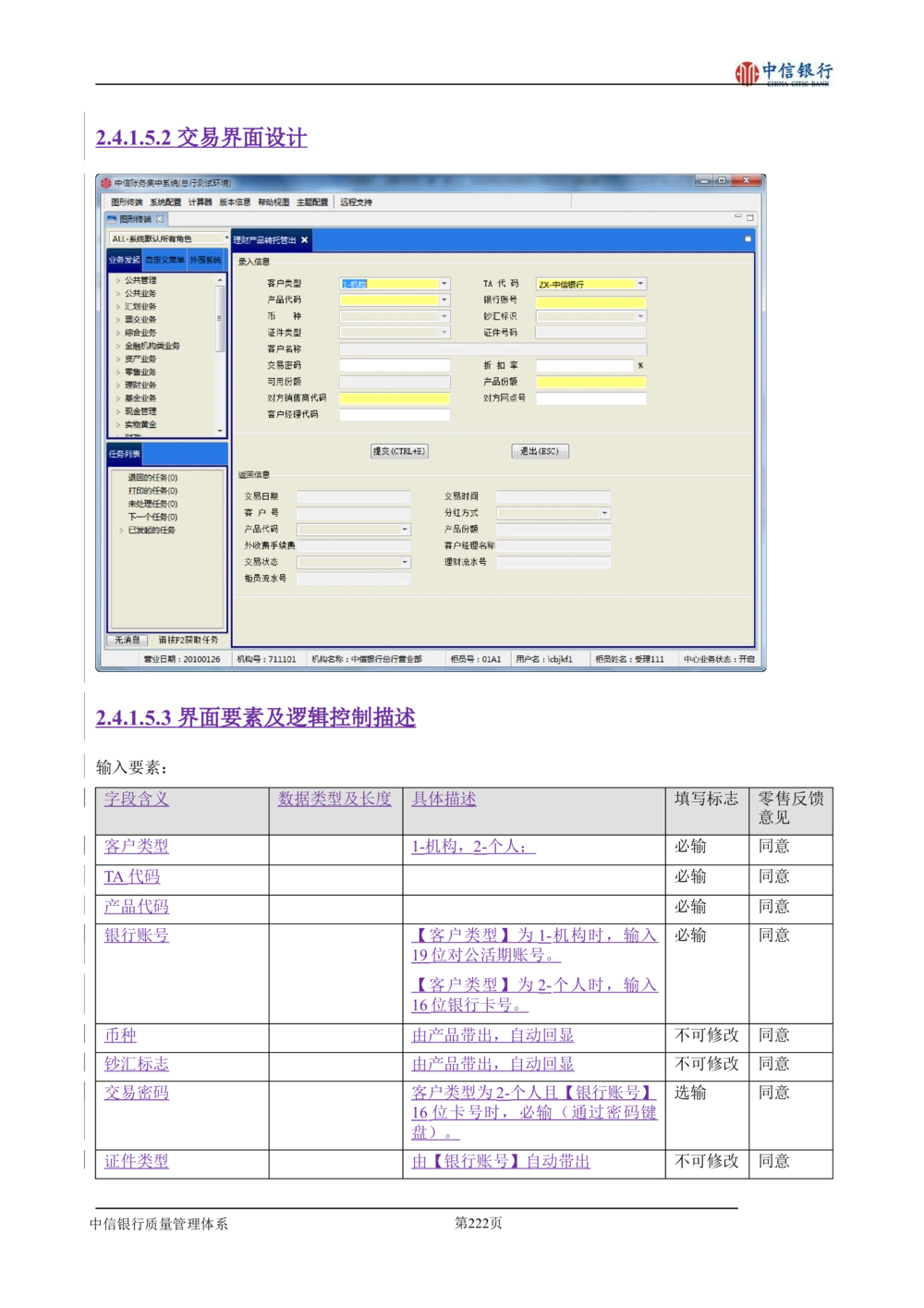The height and width of the screenshot is (1308, 924).
Task: Open the TA 代码 dropdown list
Action: click(x=640, y=284)
